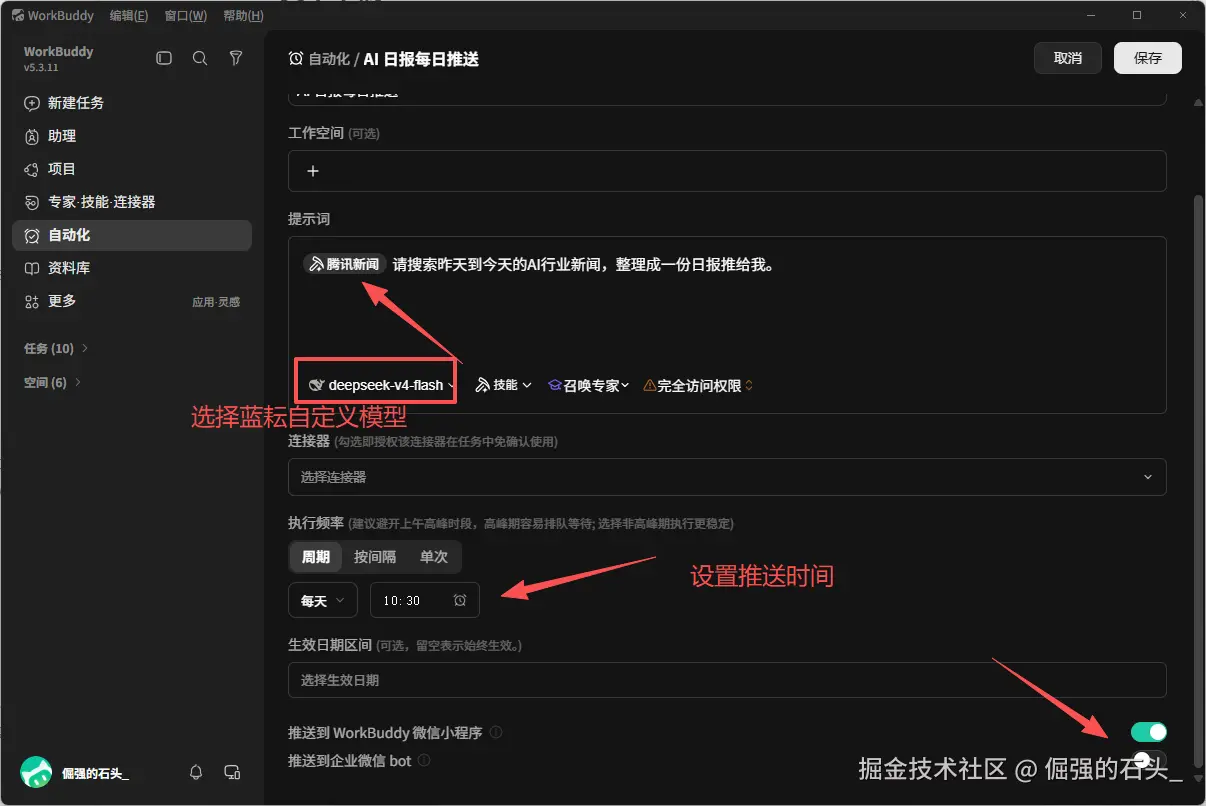Expand 空间 (6) group

[x=52, y=383]
